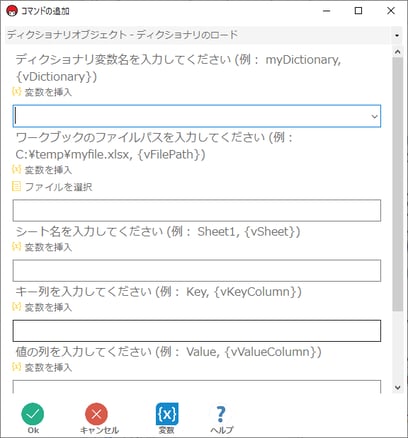Click the scrollbar down arrow
Screen dimensions: 408x438
(x=397, y=387)
